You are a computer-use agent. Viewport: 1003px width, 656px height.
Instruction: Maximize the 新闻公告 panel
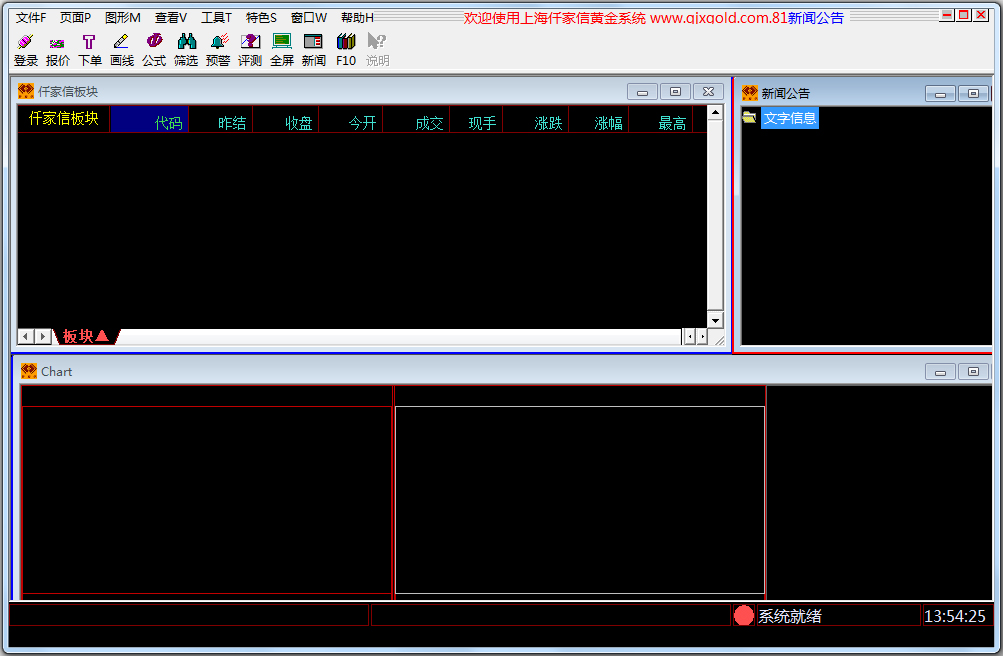[x=973, y=94]
